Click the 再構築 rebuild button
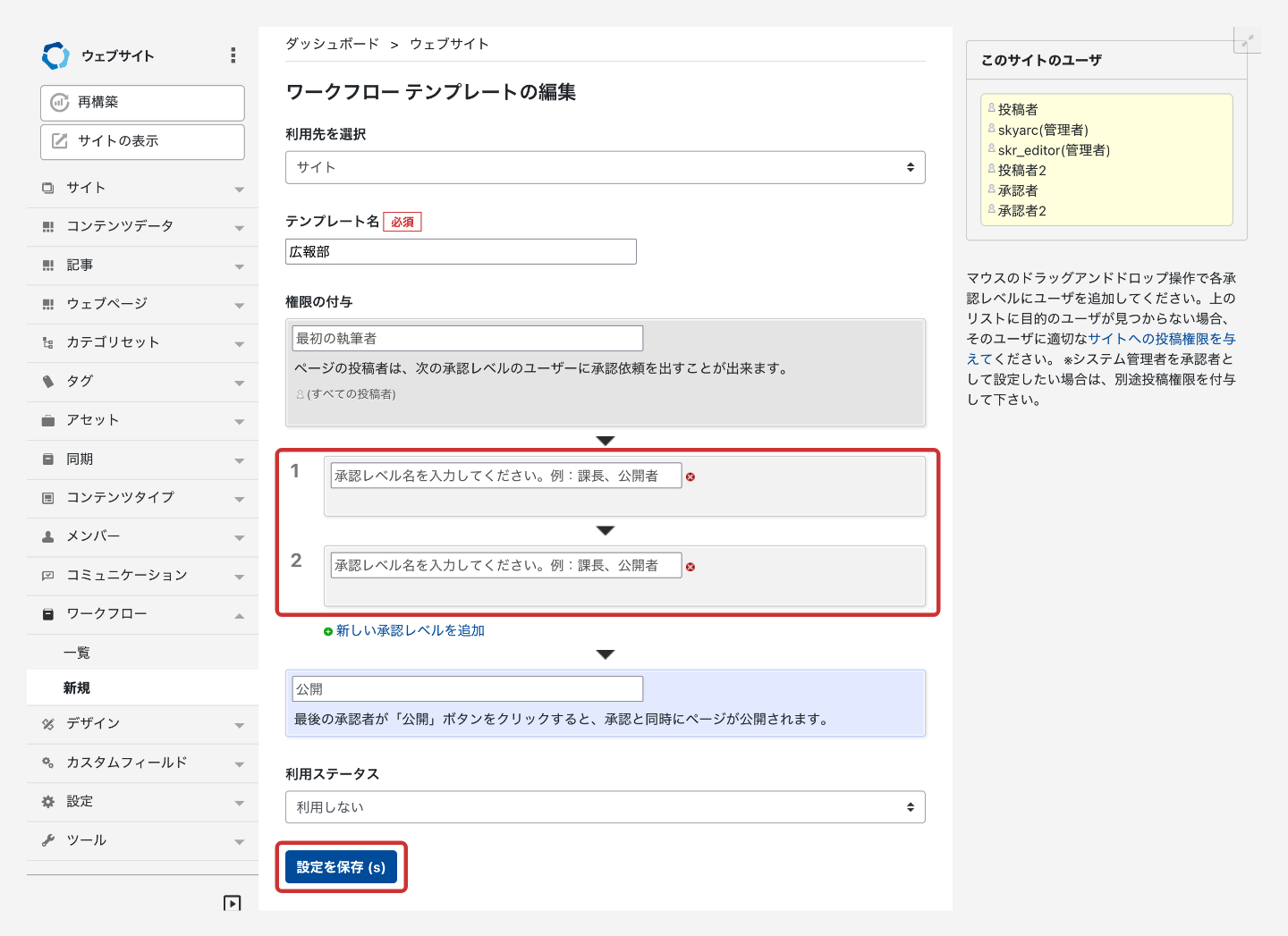The height and width of the screenshot is (936, 1288). tap(142, 103)
